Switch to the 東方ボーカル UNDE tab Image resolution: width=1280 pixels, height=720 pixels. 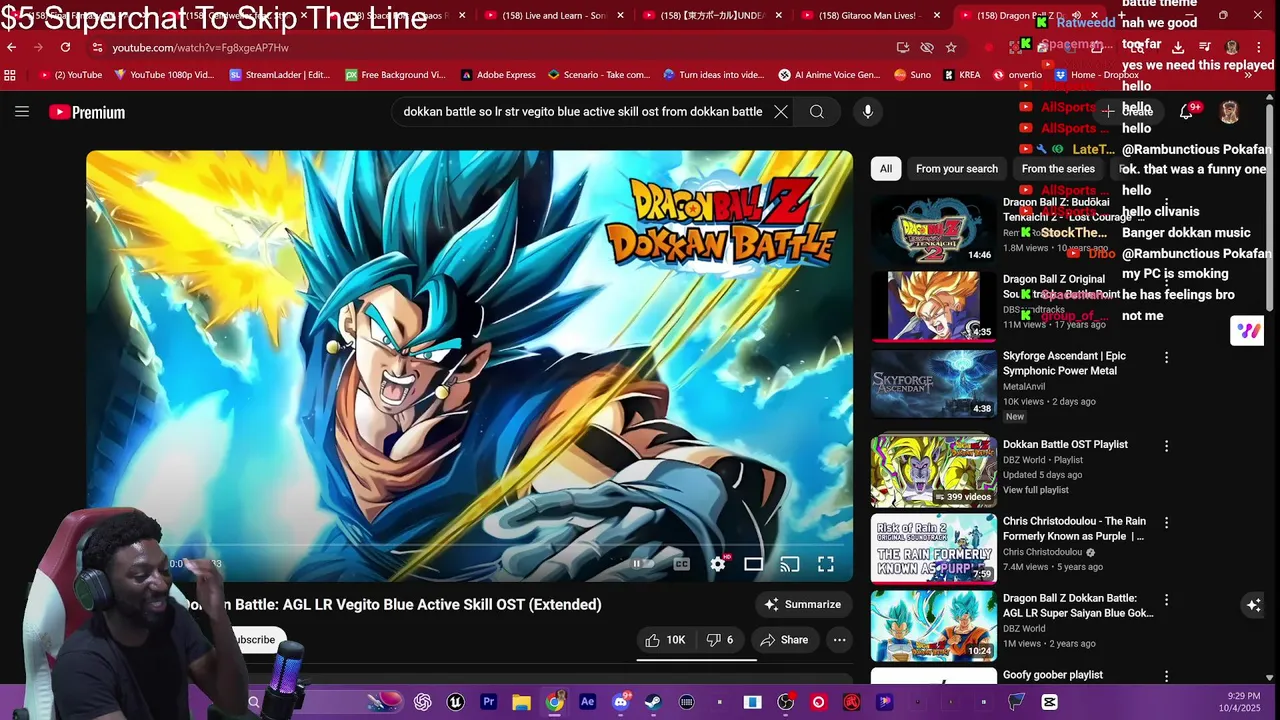click(x=713, y=15)
